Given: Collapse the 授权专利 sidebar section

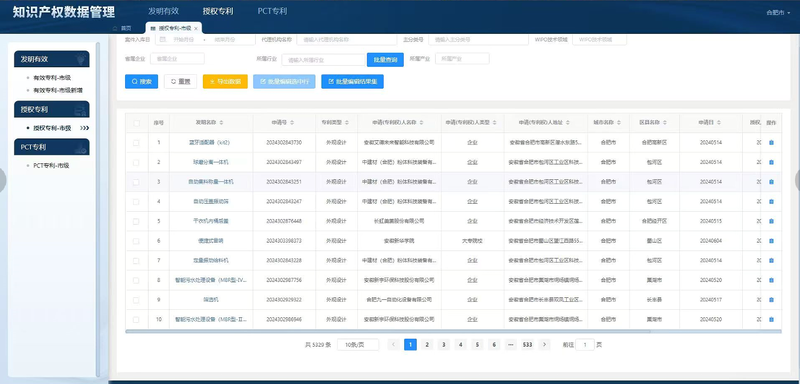Looking at the screenshot, I should point(51,109).
